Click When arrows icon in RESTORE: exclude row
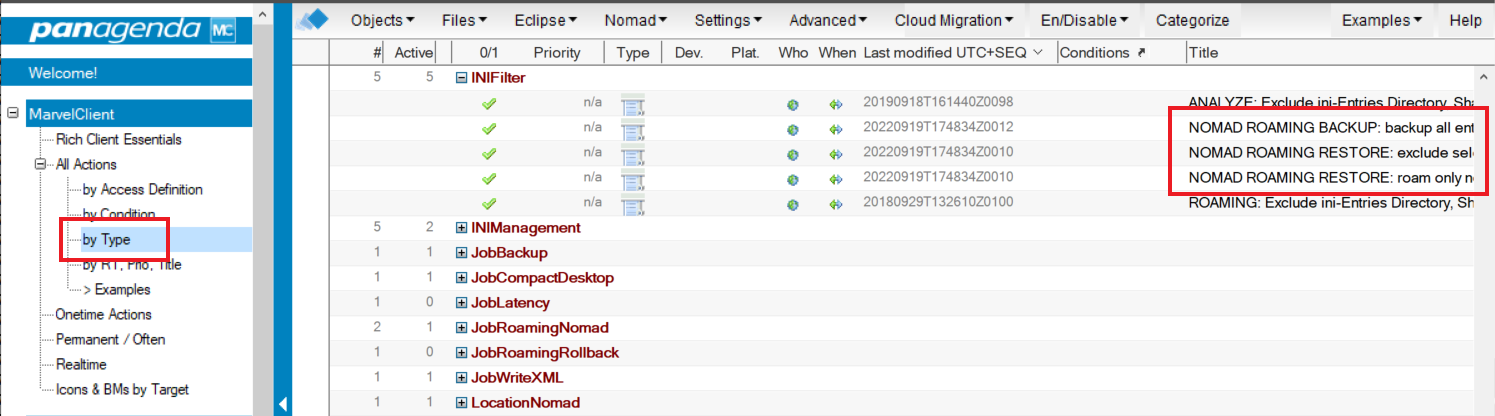This screenshot has height=416, width=1495. coord(836,153)
